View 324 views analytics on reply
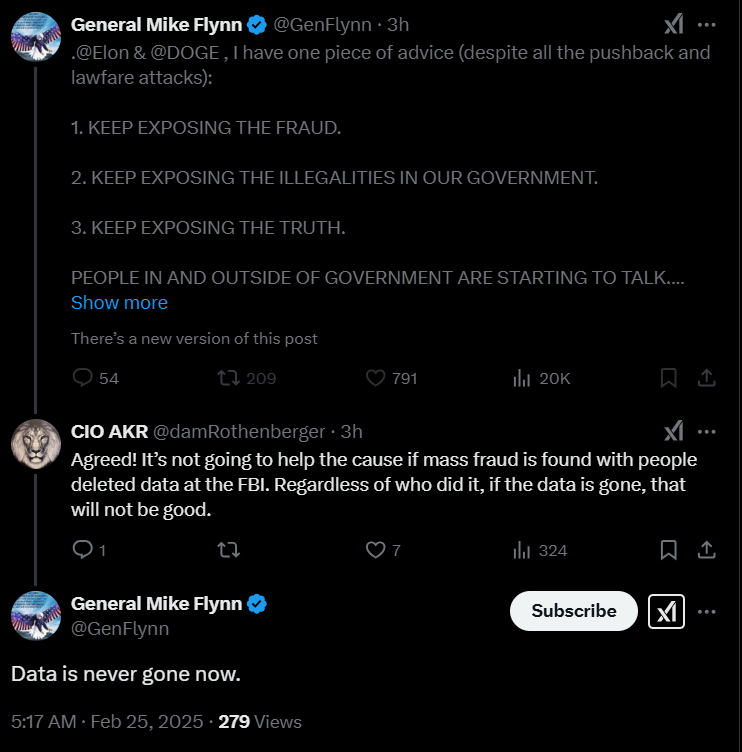The height and width of the screenshot is (752, 742). click(x=522, y=550)
